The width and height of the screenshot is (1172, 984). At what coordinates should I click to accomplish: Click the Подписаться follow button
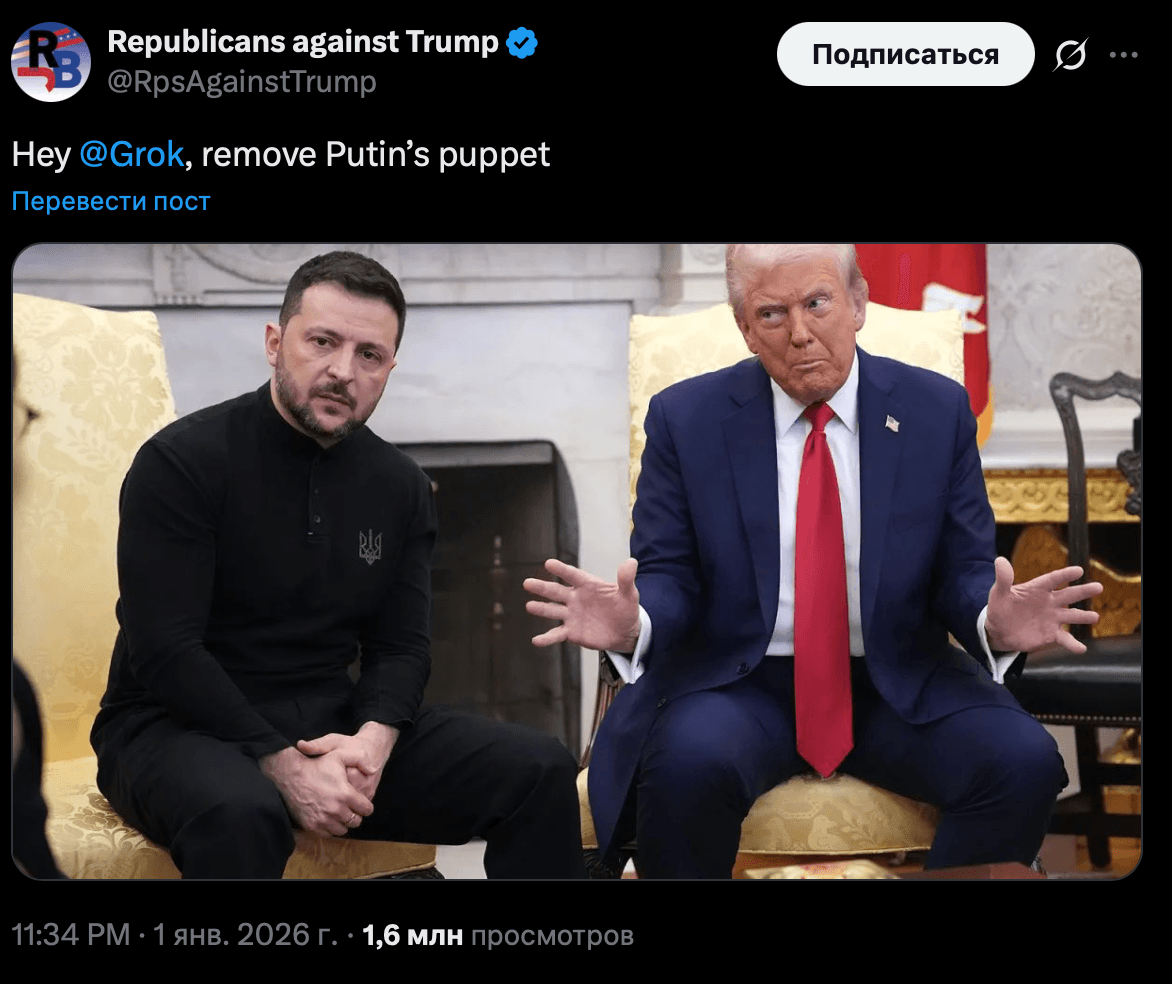905,54
